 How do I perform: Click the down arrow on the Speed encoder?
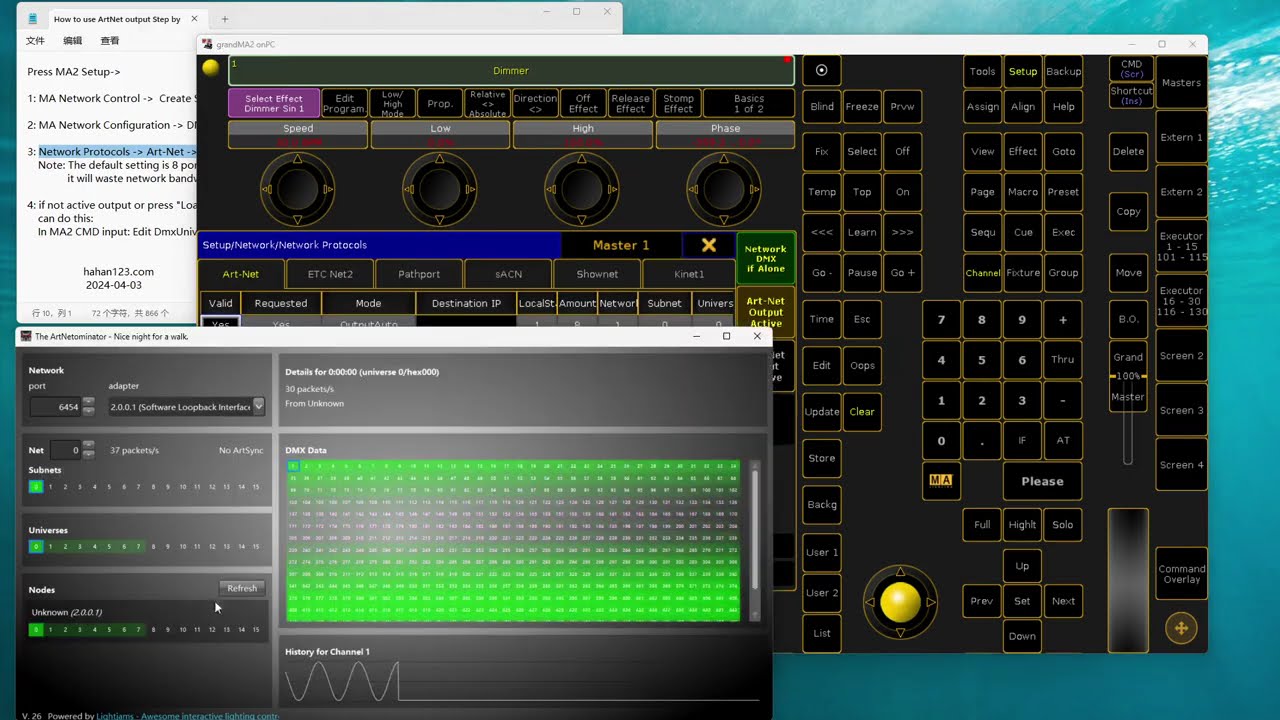[x=298, y=218]
